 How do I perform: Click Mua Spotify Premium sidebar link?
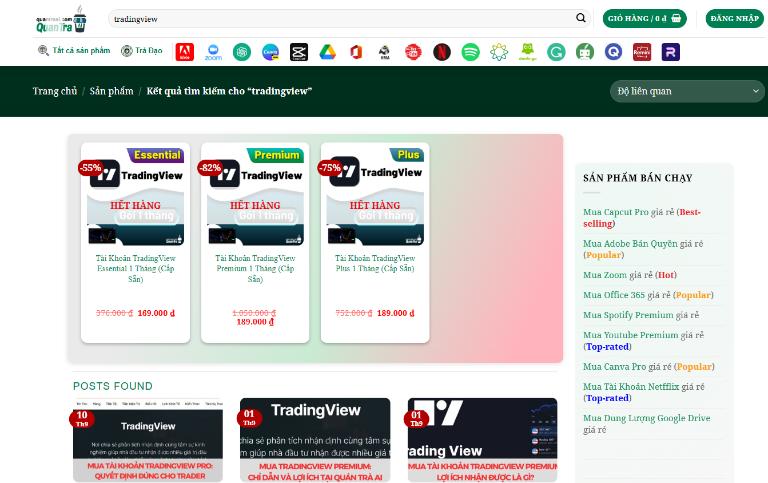pos(628,315)
